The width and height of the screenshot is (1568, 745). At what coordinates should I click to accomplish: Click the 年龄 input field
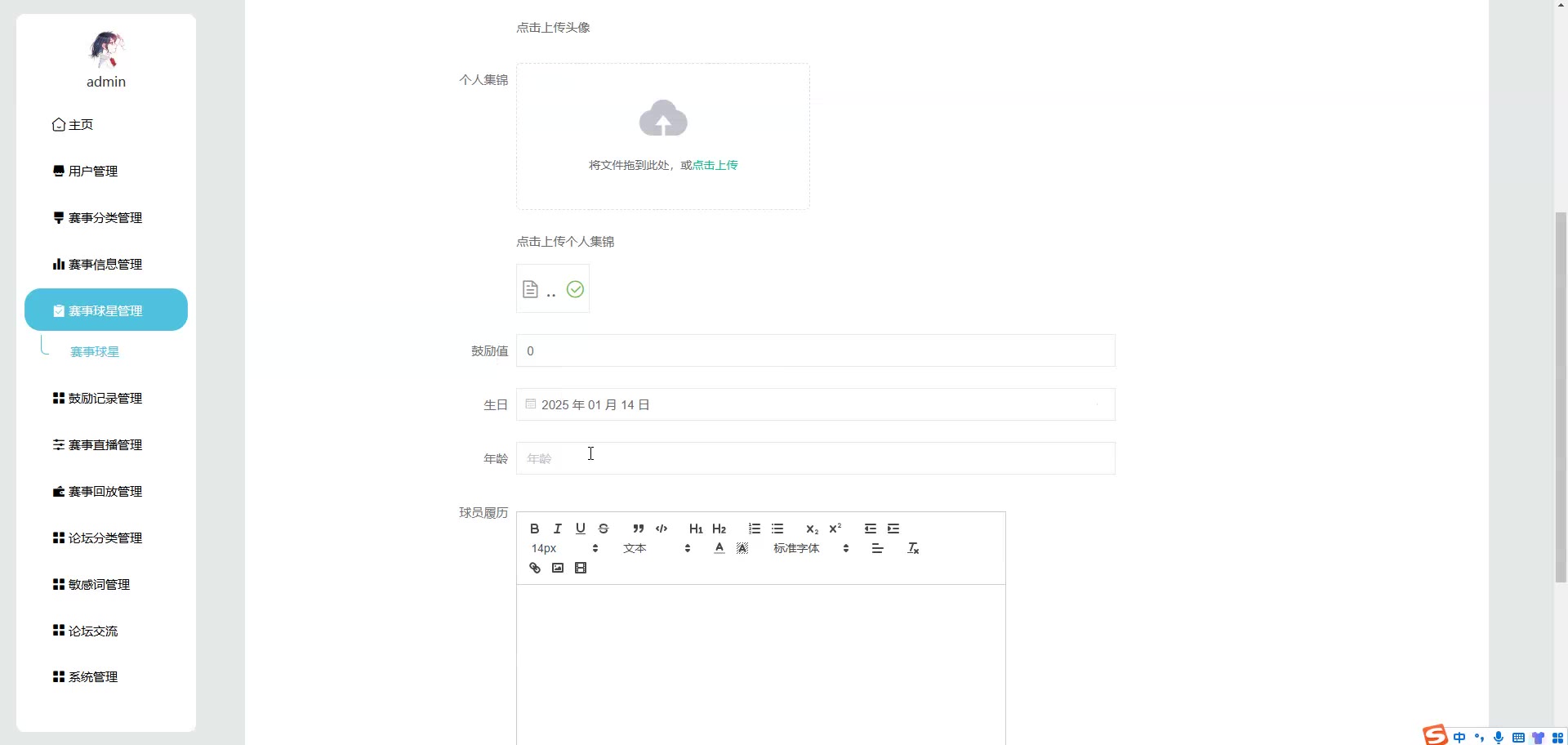coord(815,458)
